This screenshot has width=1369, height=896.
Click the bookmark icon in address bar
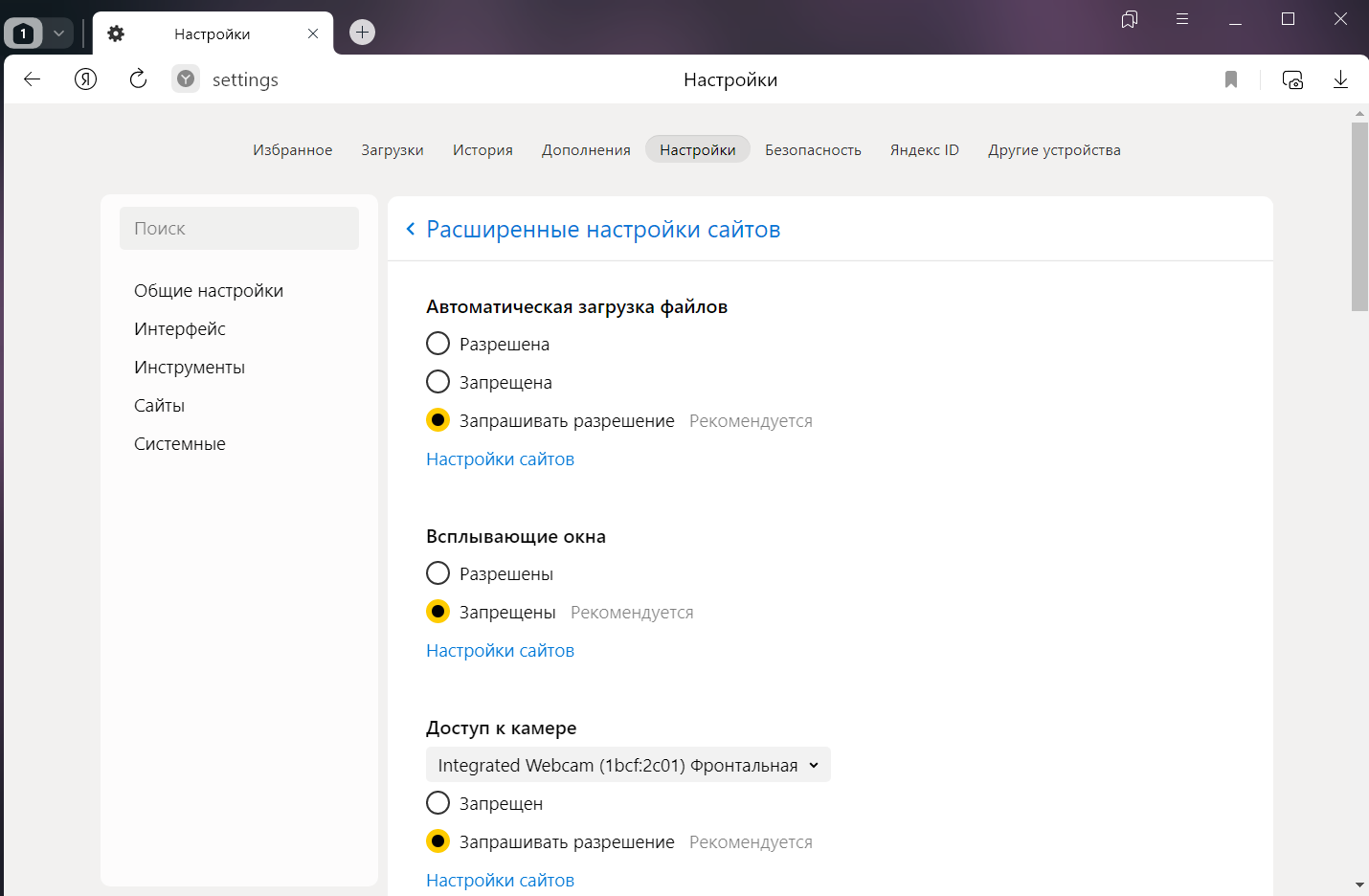click(x=1231, y=79)
